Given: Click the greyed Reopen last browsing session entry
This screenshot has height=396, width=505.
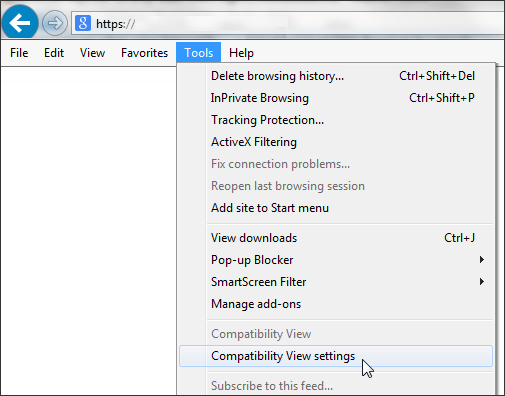Looking at the screenshot, I should tap(336, 186).
